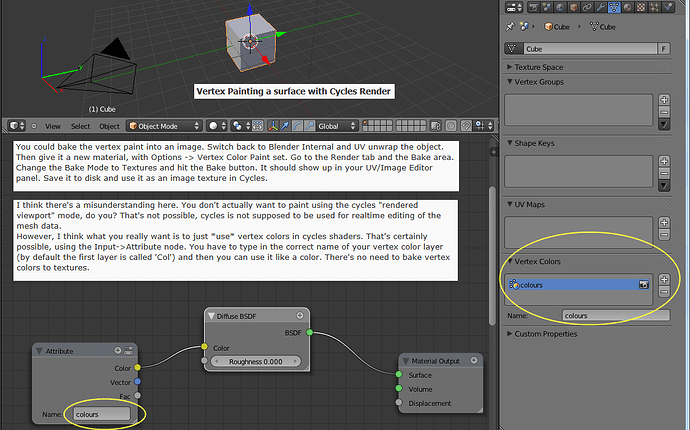Browse mesh data with the datablock icon
The width and height of the screenshot is (690, 430).
click(513, 49)
